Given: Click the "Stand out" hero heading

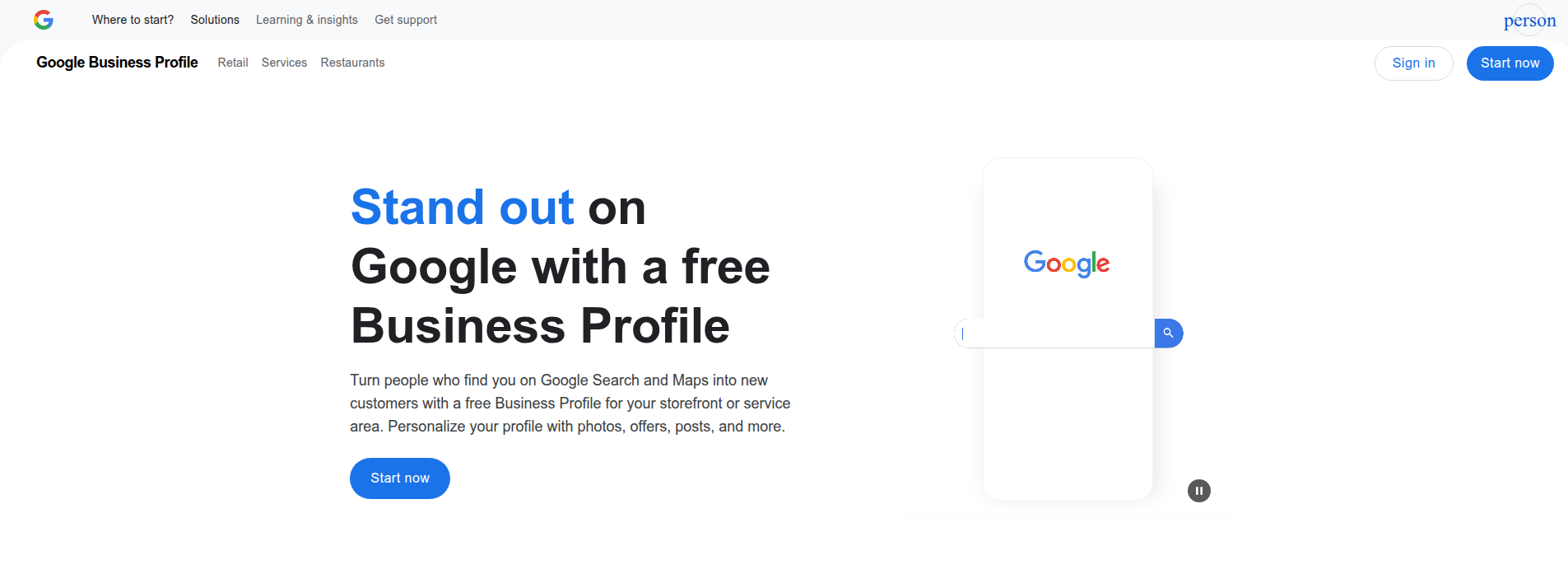Looking at the screenshot, I should (x=462, y=208).
